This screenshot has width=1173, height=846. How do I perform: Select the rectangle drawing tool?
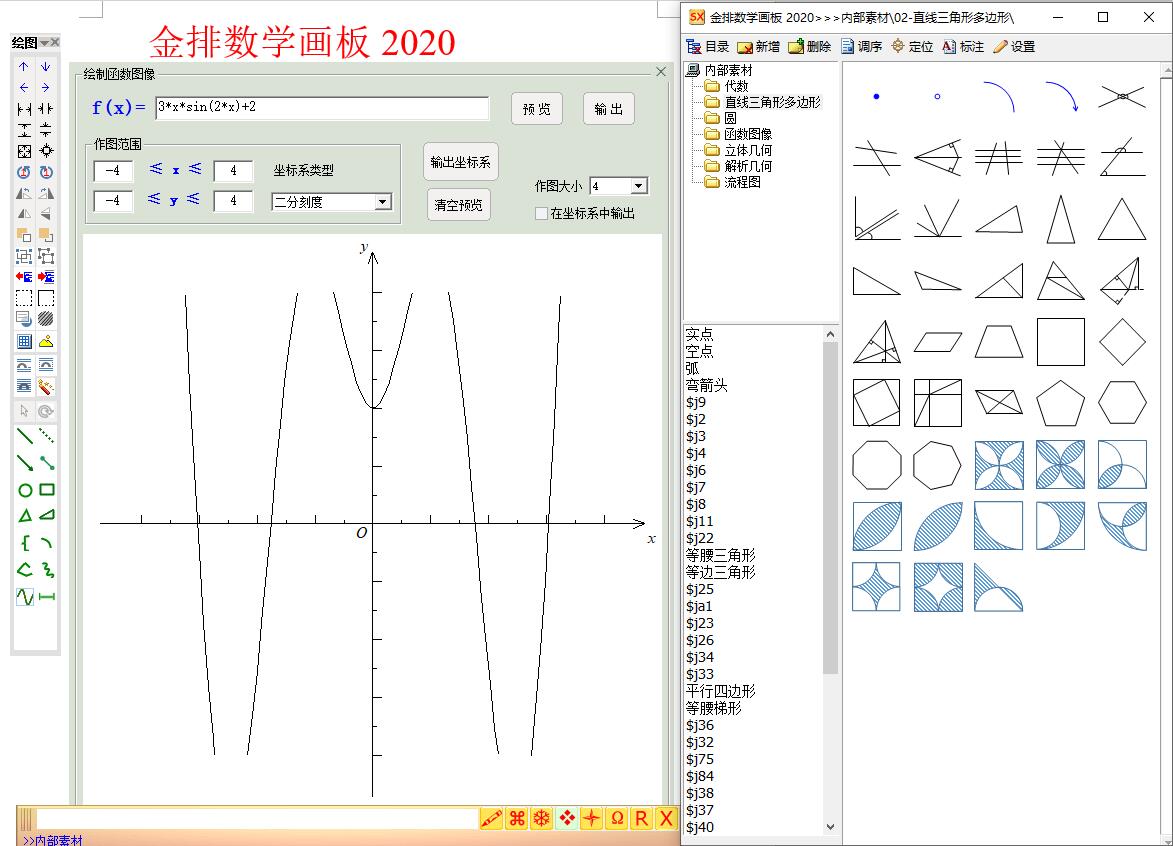[46, 490]
